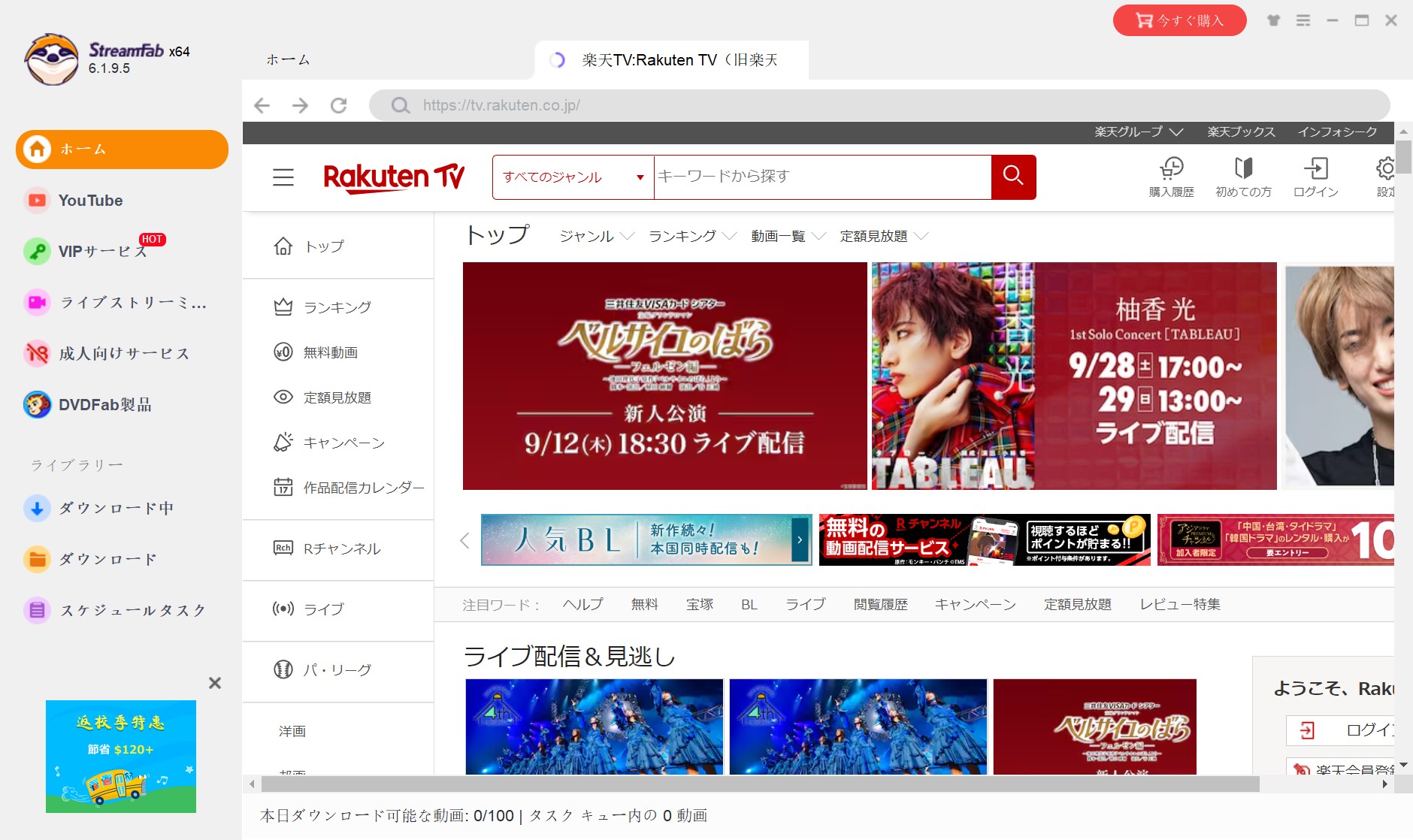Image resolution: width=1413 pixels, height=840 pixels.
Task: Open the 初めての方 guide icon
Action: point(1243,177)
